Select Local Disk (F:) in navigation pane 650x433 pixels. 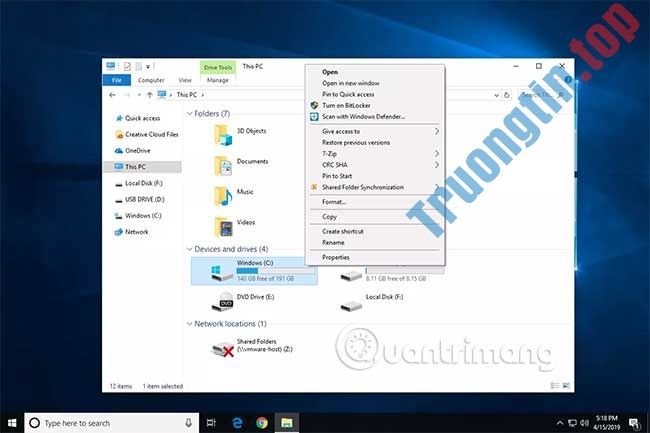(x=142, y=183)
